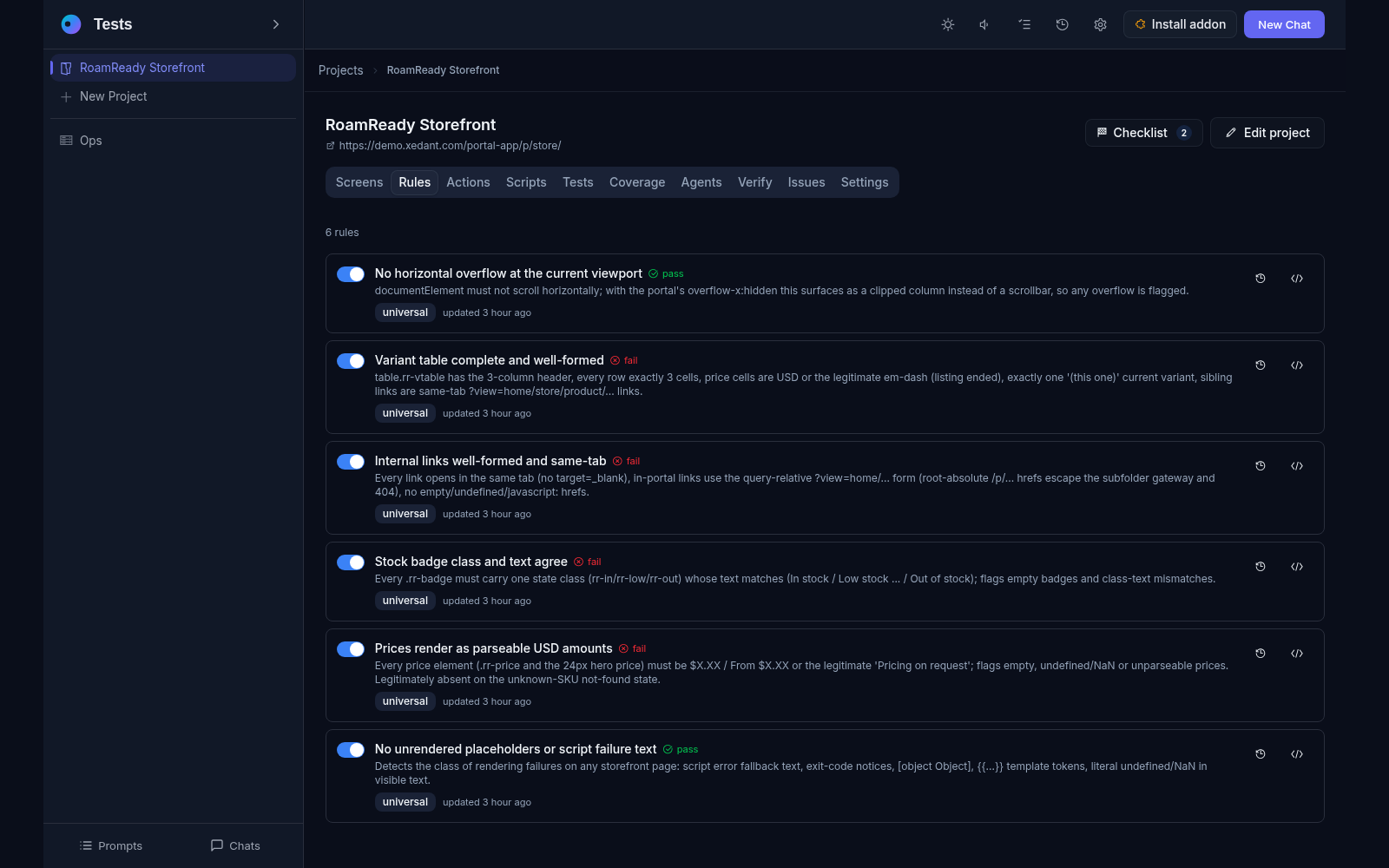This screenshot has height=868, width=1389.
Task: Open the Checklist button
Action: click(x=1143, y=133)
